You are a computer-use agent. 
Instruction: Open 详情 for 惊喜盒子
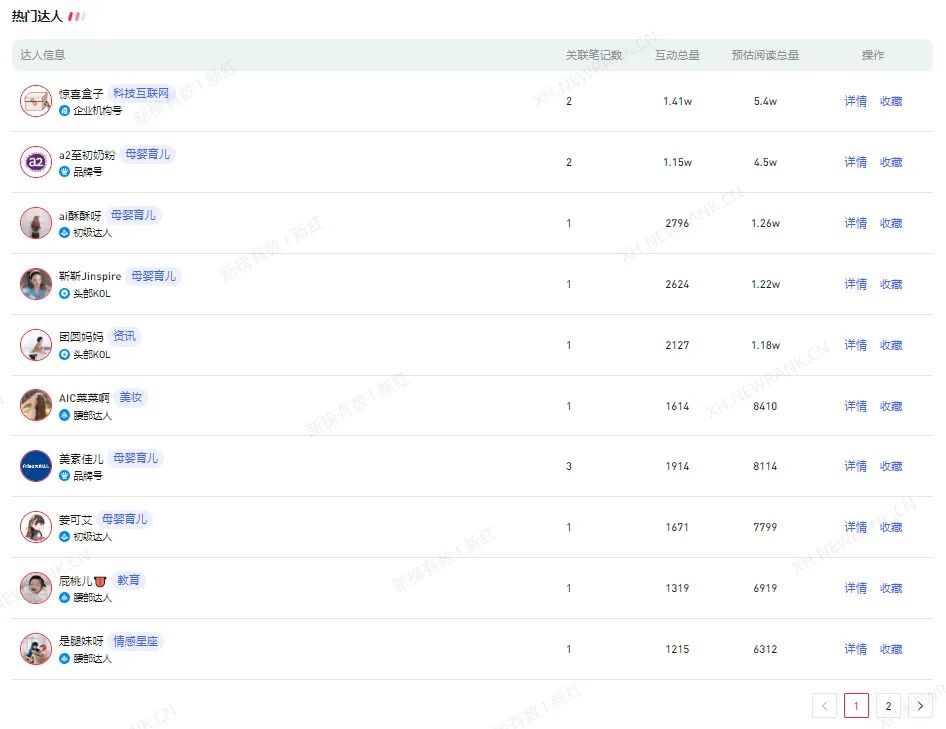pos(855,101)
